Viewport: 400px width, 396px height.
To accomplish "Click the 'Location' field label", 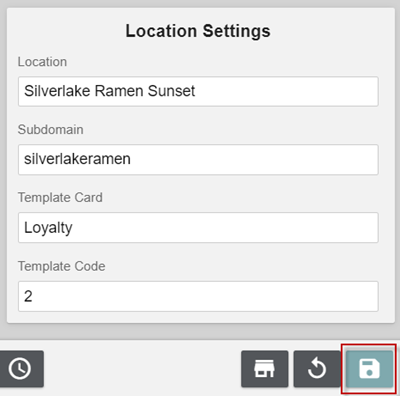I will pos(42,62).
